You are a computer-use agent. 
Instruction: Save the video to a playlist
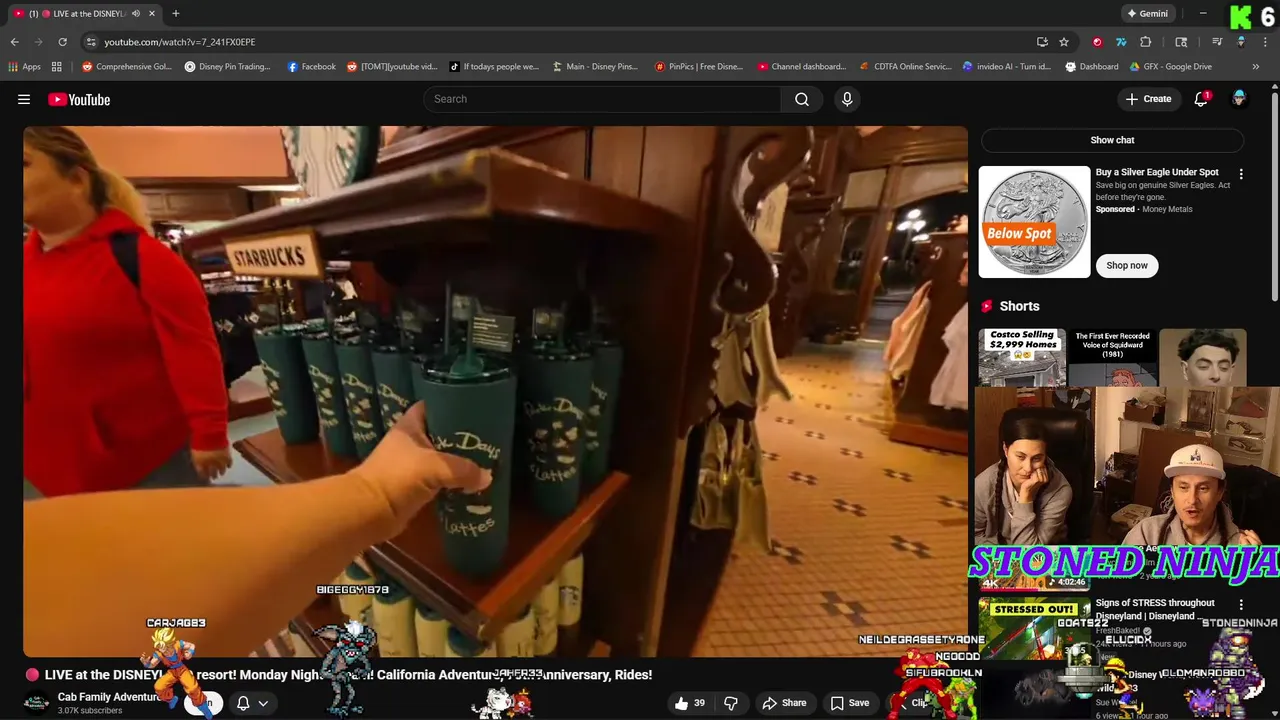click(x=849, y=703)
